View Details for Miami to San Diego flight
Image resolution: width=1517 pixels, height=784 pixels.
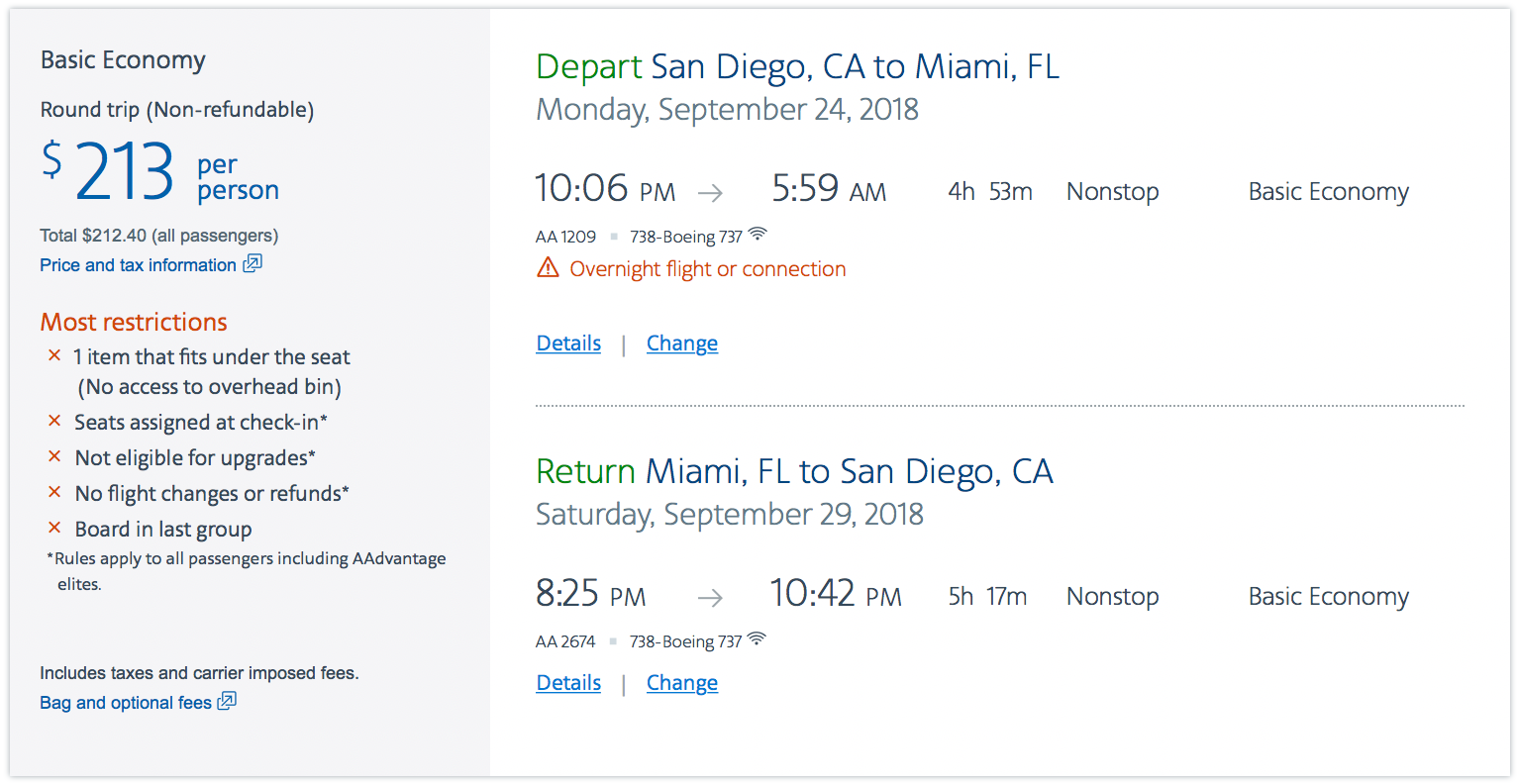(568, 683)
